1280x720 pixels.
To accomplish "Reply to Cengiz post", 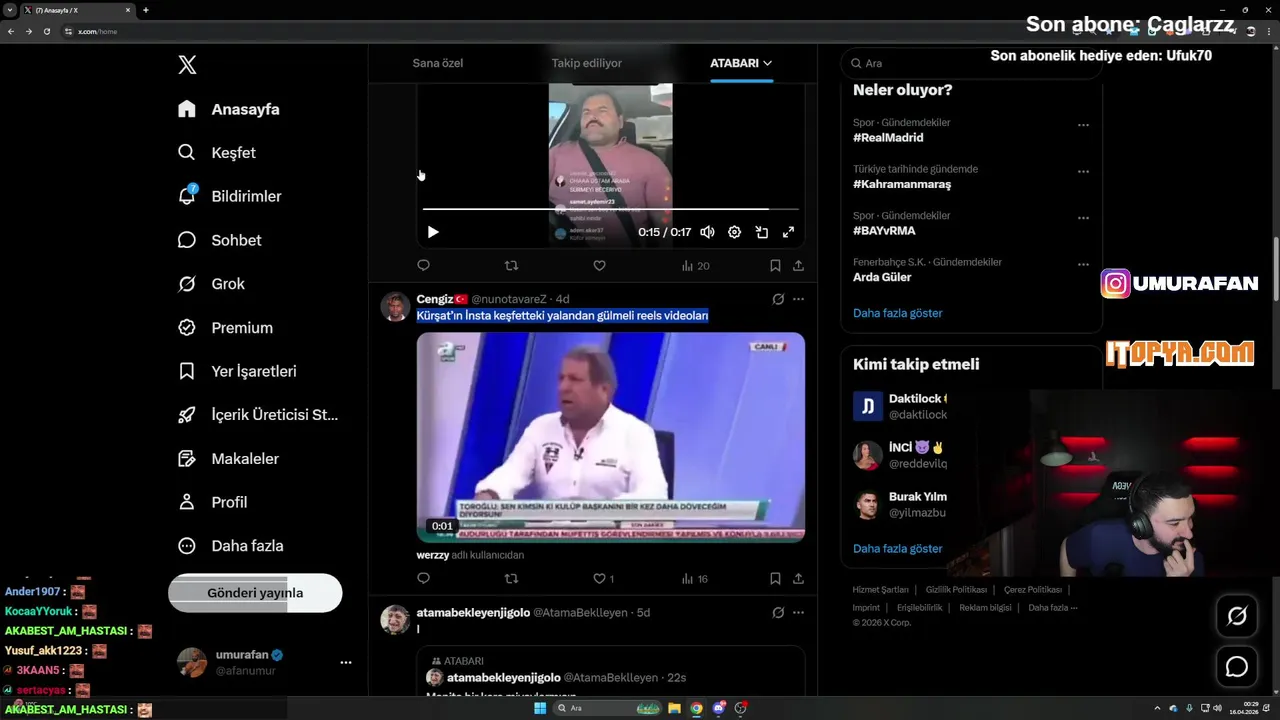I will (x=423, y=578).
